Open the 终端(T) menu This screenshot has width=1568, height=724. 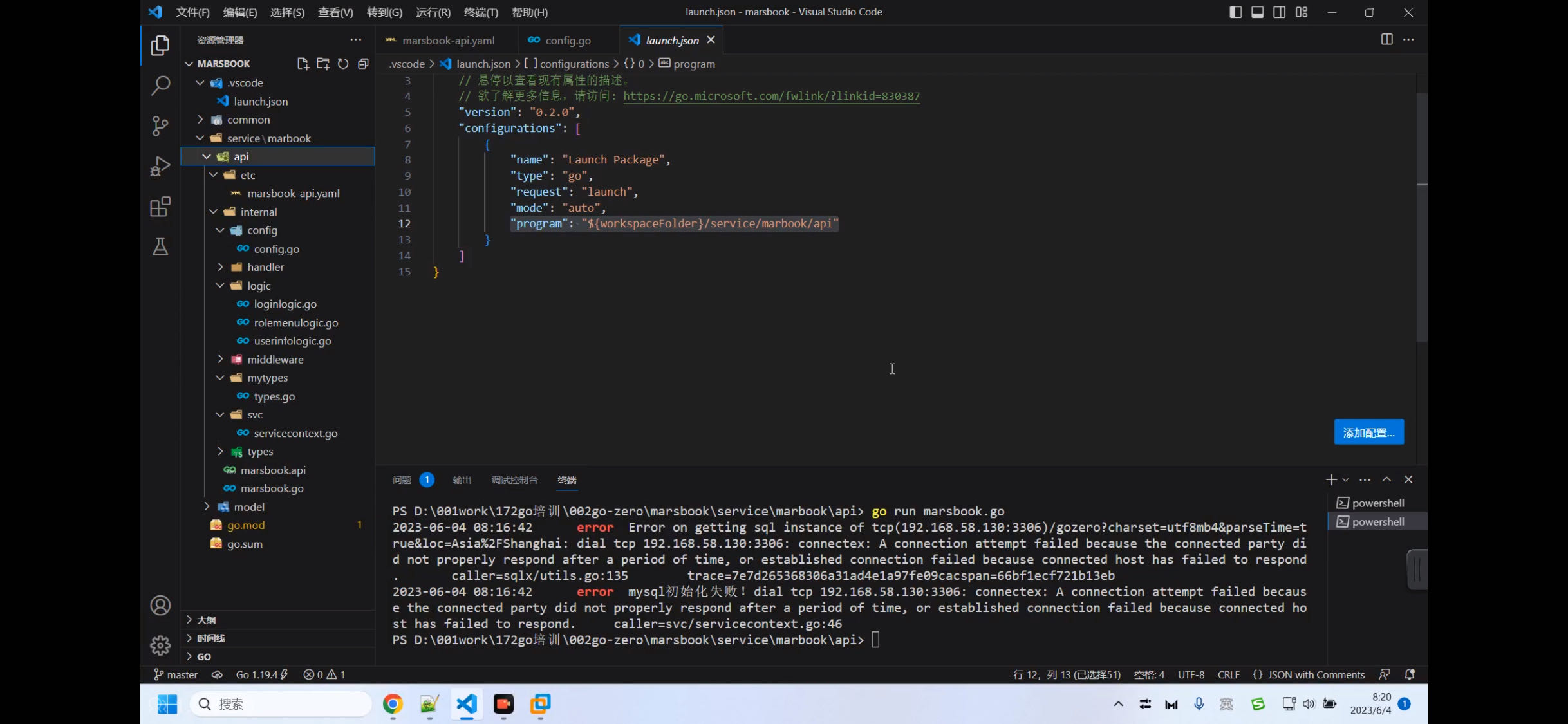click(x=481, y=12)
